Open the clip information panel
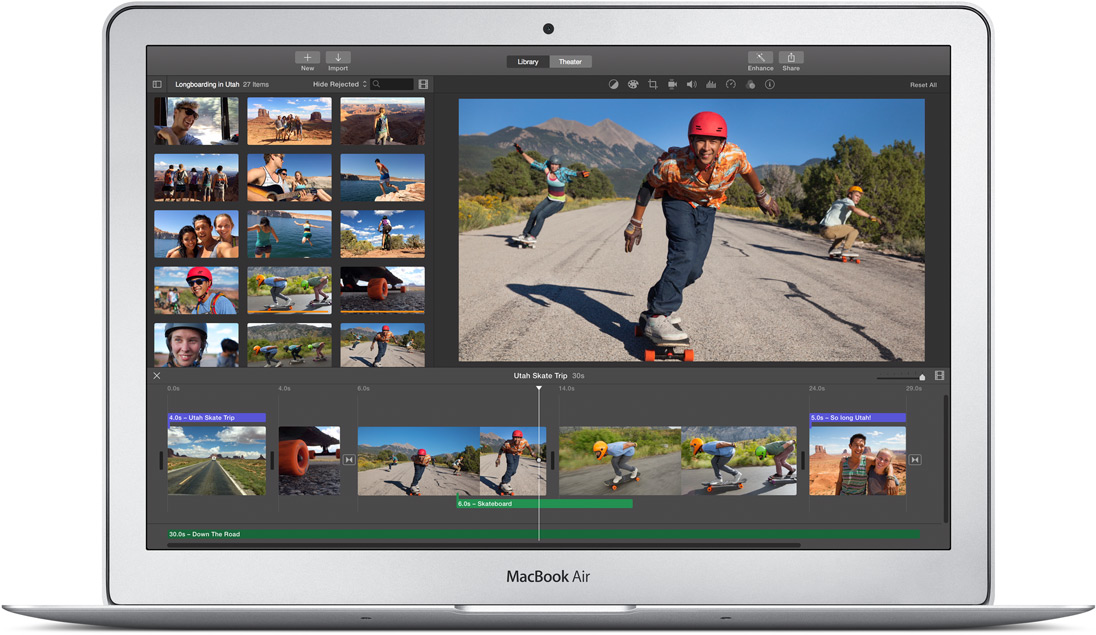 point(769,84)
